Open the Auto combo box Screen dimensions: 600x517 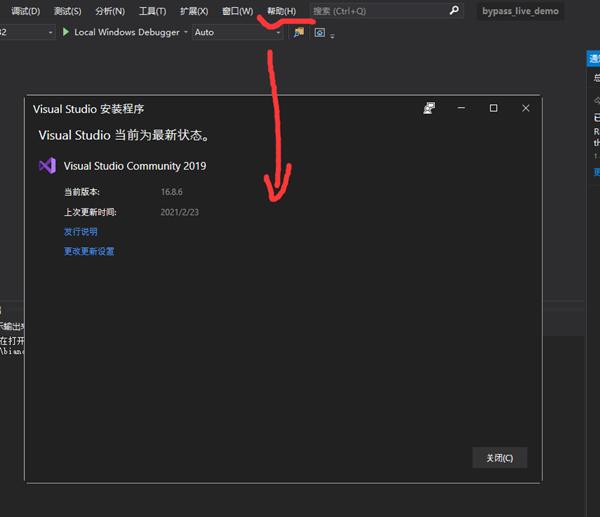click(x=237, y=32)
